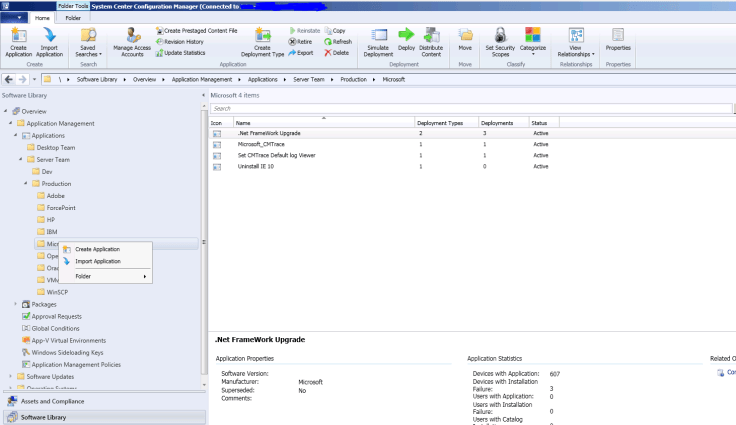Choose Import Application from context menu
736x425 pixels.
pos(98,262)
